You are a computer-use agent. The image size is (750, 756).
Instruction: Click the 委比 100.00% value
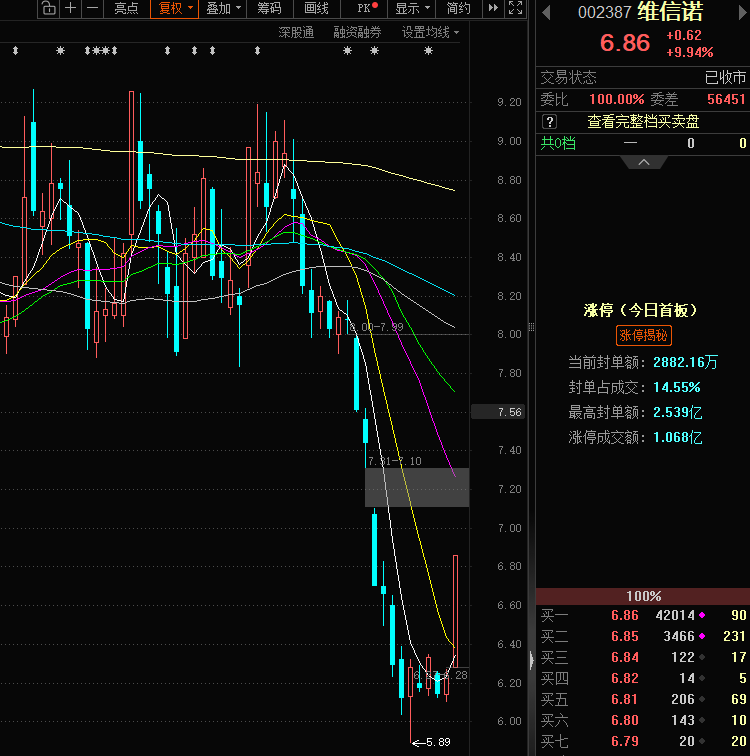point(616,99)
